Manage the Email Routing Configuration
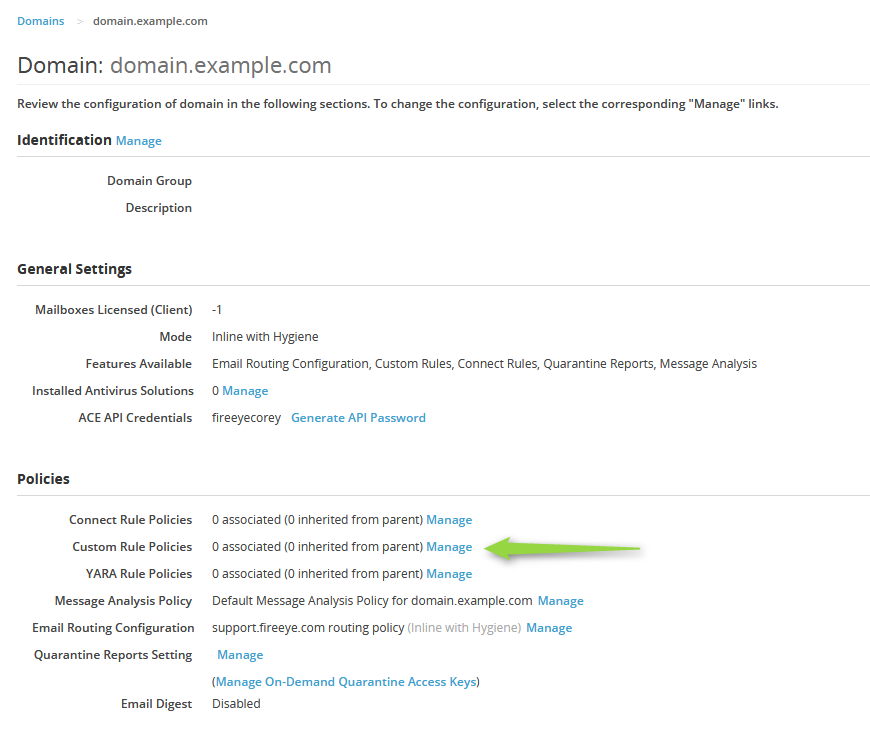 [549, 627]
